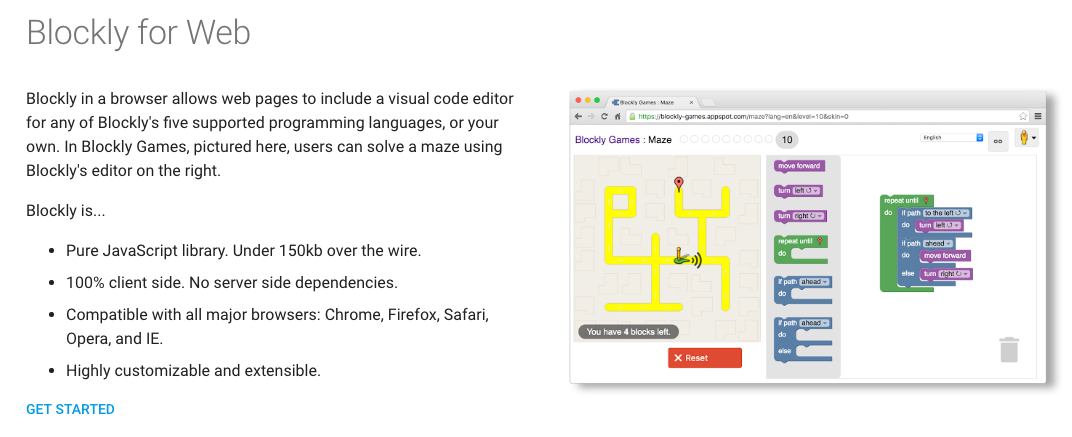Click the browser reload icon

click(x=604, y=116)
